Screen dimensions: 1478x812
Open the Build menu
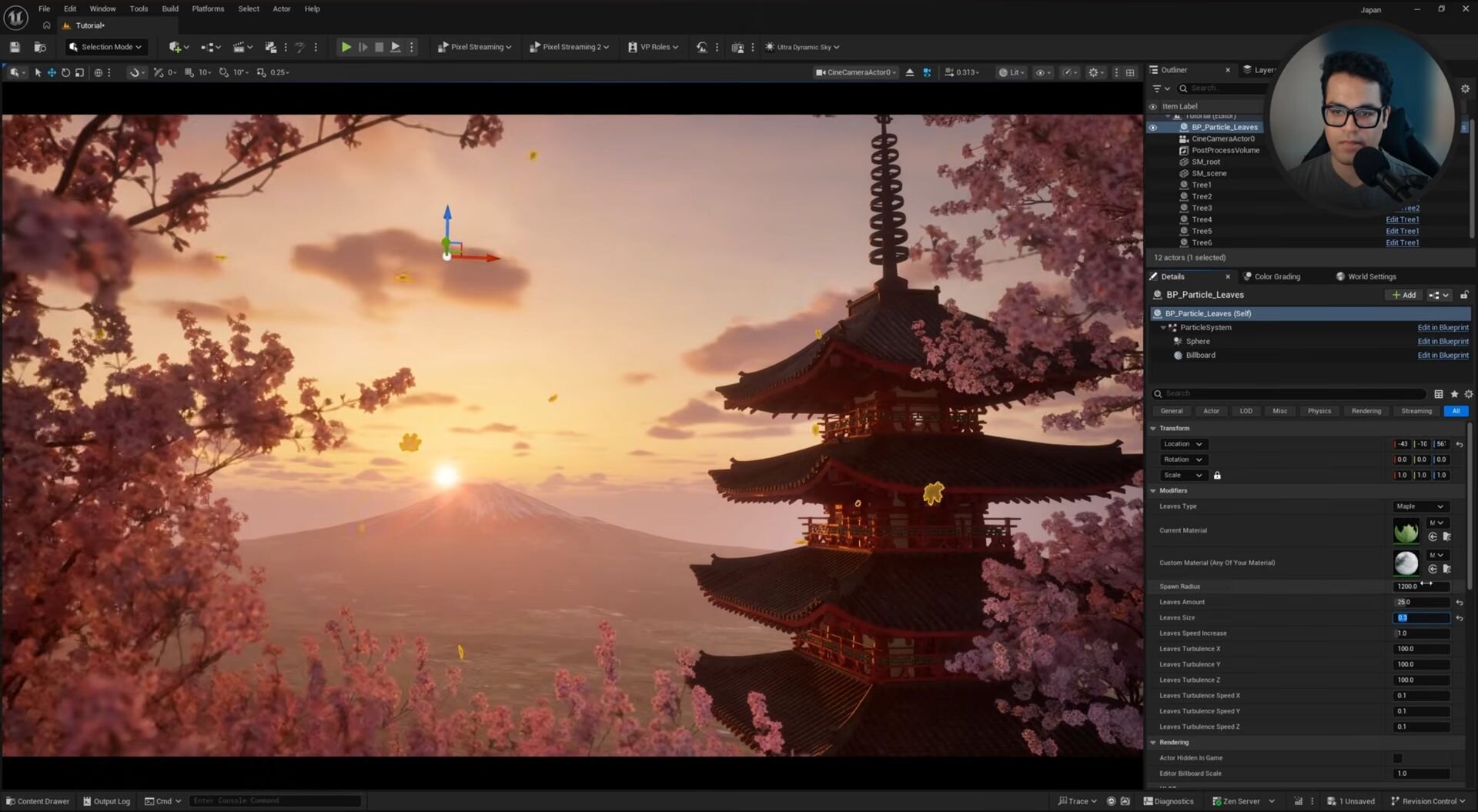pyautogui.click(x=170, y=8)
